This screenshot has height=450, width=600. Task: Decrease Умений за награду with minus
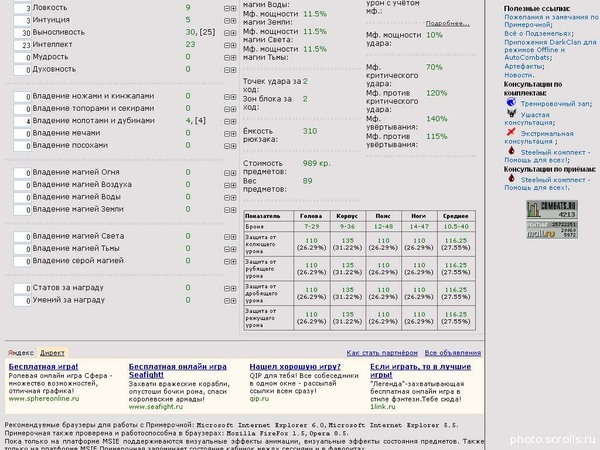pos(227,301)
